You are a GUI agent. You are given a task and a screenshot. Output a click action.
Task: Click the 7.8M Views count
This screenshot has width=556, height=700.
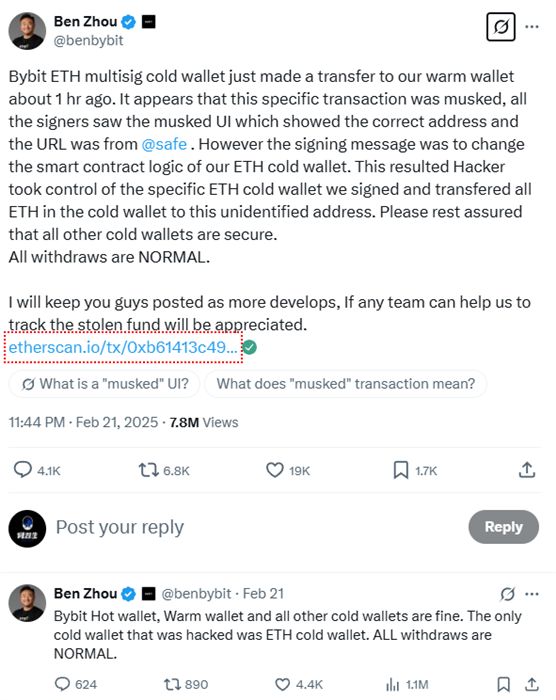(204, 422)
